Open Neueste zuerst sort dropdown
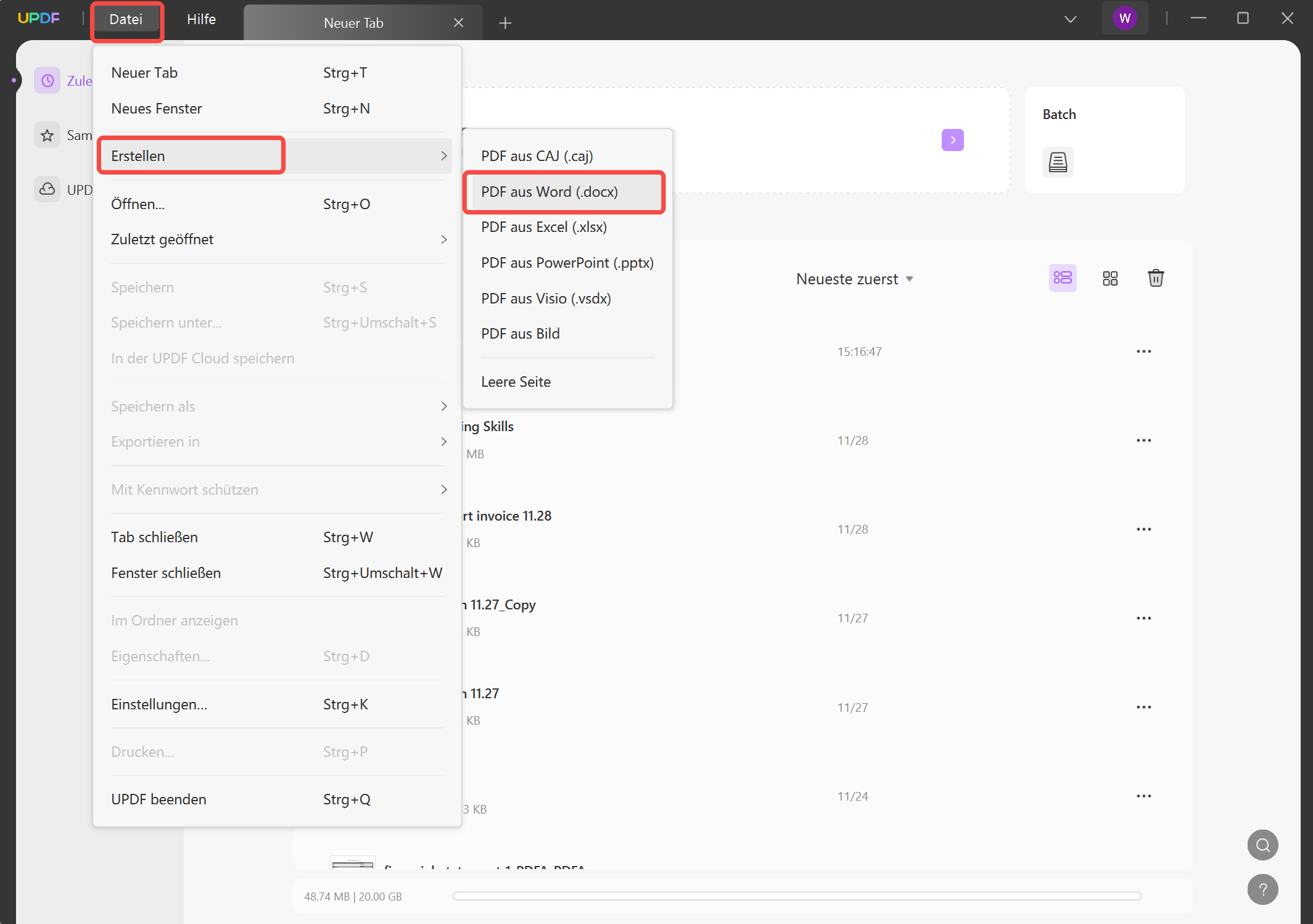 coord(854,279)
